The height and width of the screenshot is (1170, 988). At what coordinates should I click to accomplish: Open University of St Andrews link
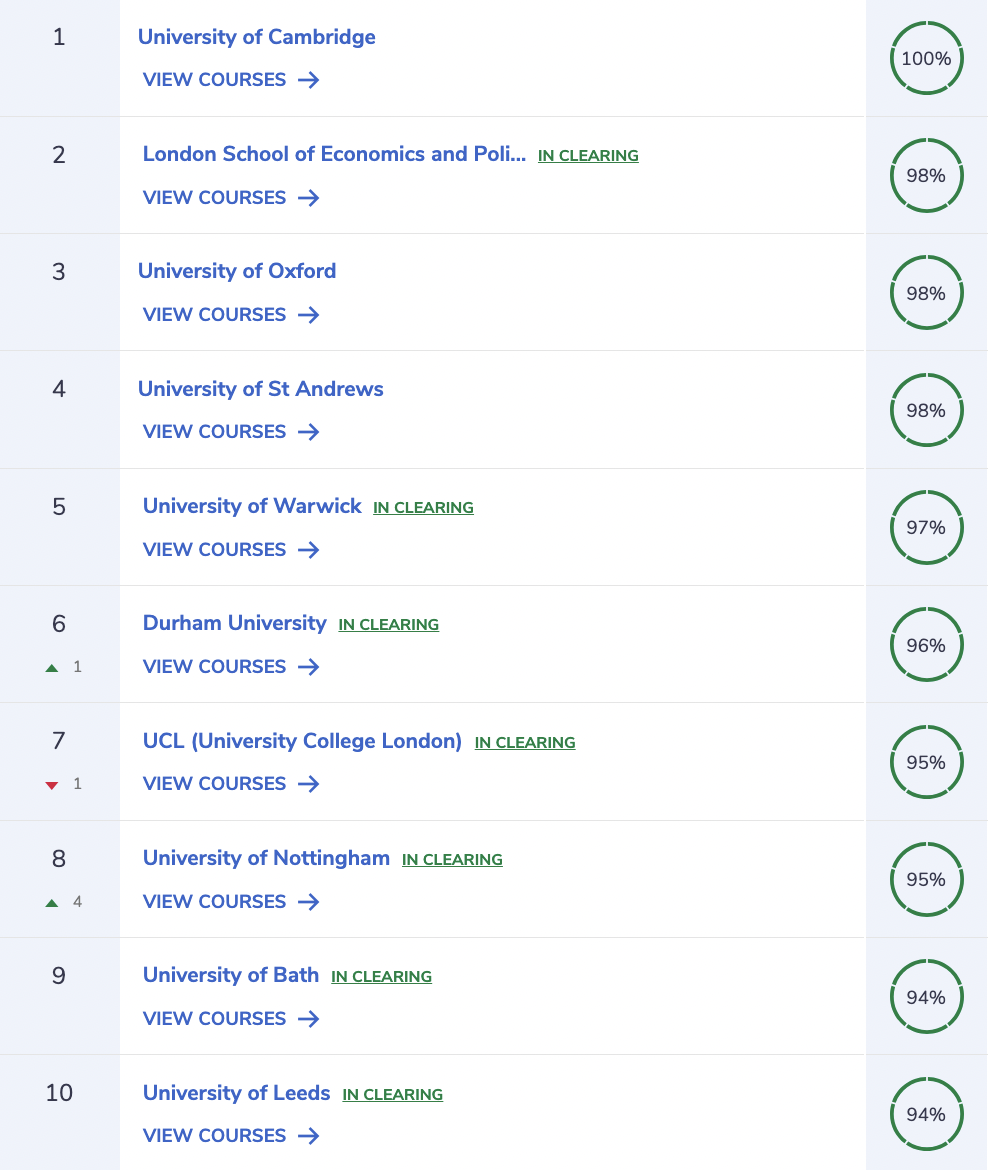260,389
